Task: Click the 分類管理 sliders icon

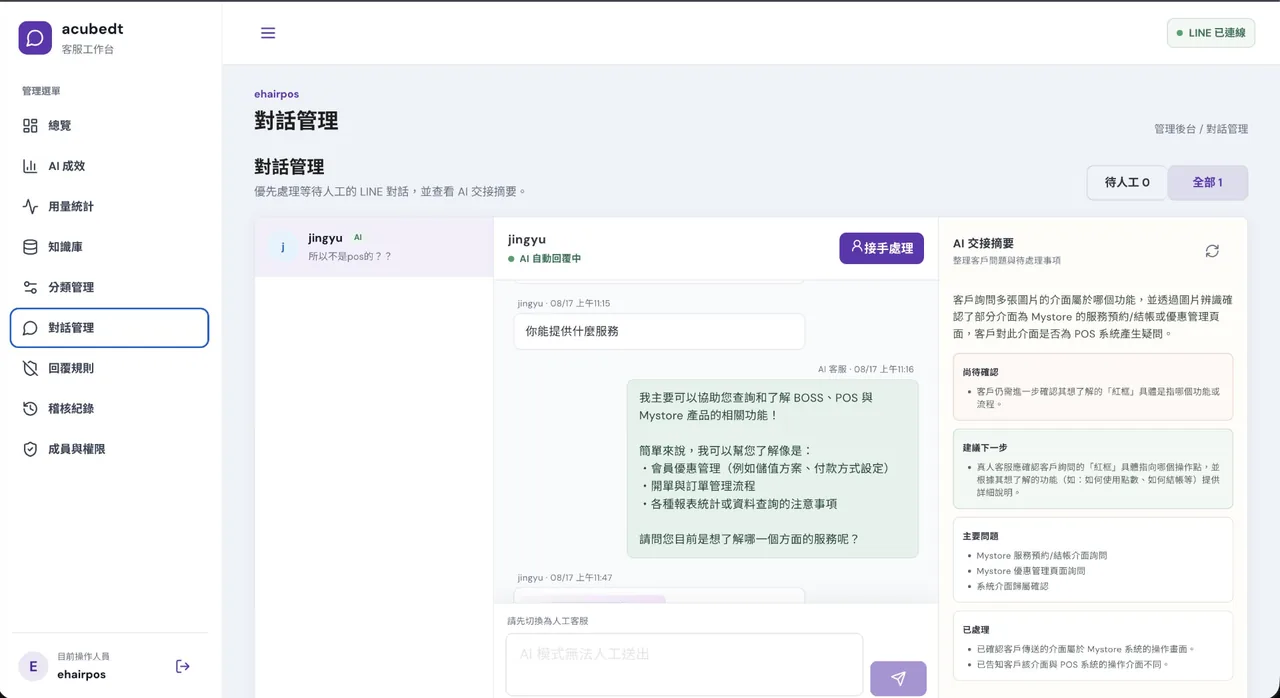Action: coord(30,287)
